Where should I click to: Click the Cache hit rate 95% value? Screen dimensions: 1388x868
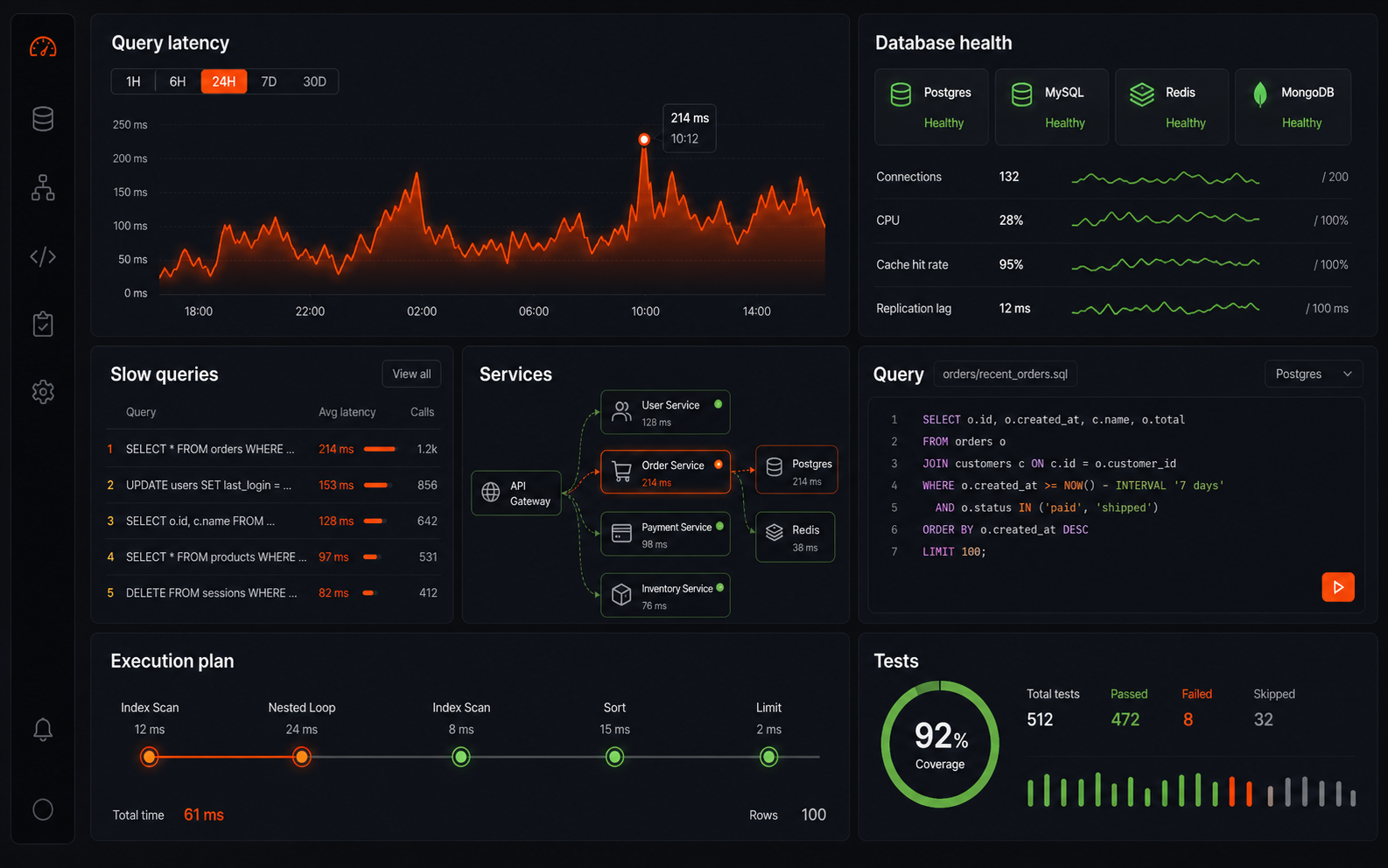click(1011, 264)
